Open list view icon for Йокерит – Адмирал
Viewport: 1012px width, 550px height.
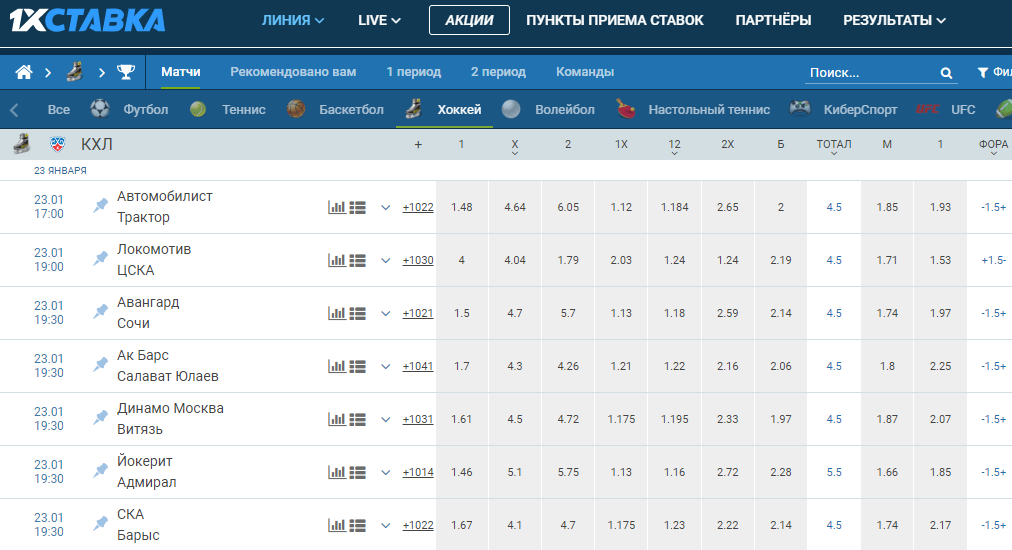[x=358, y=472]
